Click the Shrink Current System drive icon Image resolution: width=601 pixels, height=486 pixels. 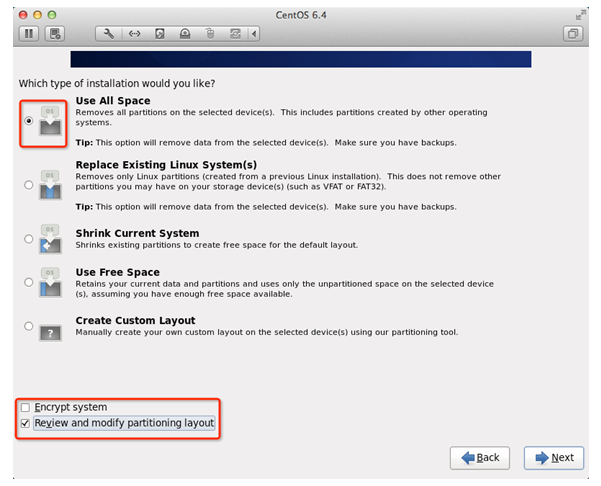[x=50, y=241]
